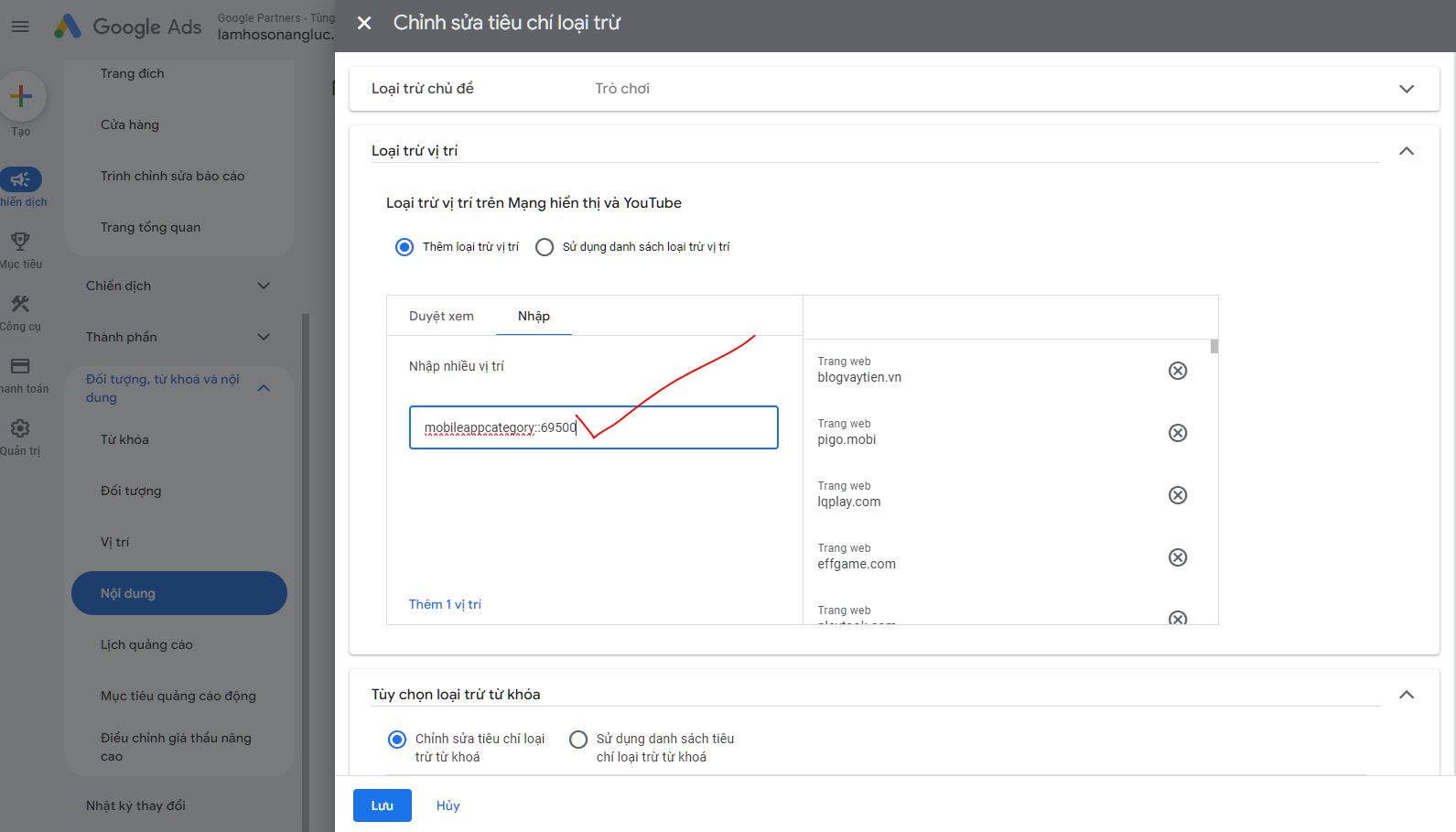Collapse 'Tùy chọn loại trừ từ khóa' section
This screenshot has width=1456, height=832.
click(1407, 695)
